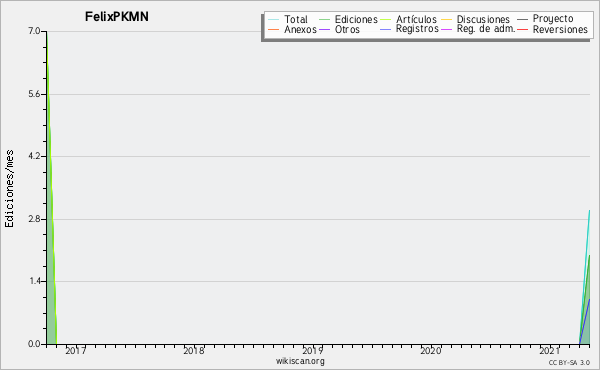Screen dimensions: 600x370
Task: Click the wikiscan.org footer text
Action: pyautogui.click(x=300, y=361)
